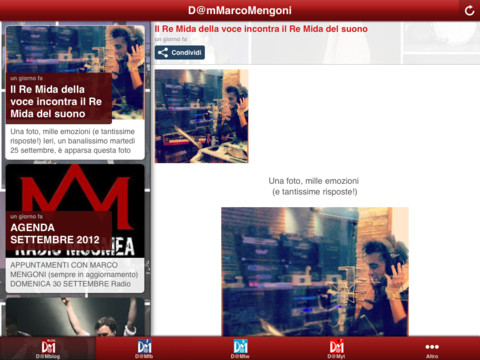Image resolution: width=480 pixels, height=360 pixels.
Task: Open the article title 'Il Re Mida della voce'
Action: [261, 29]
